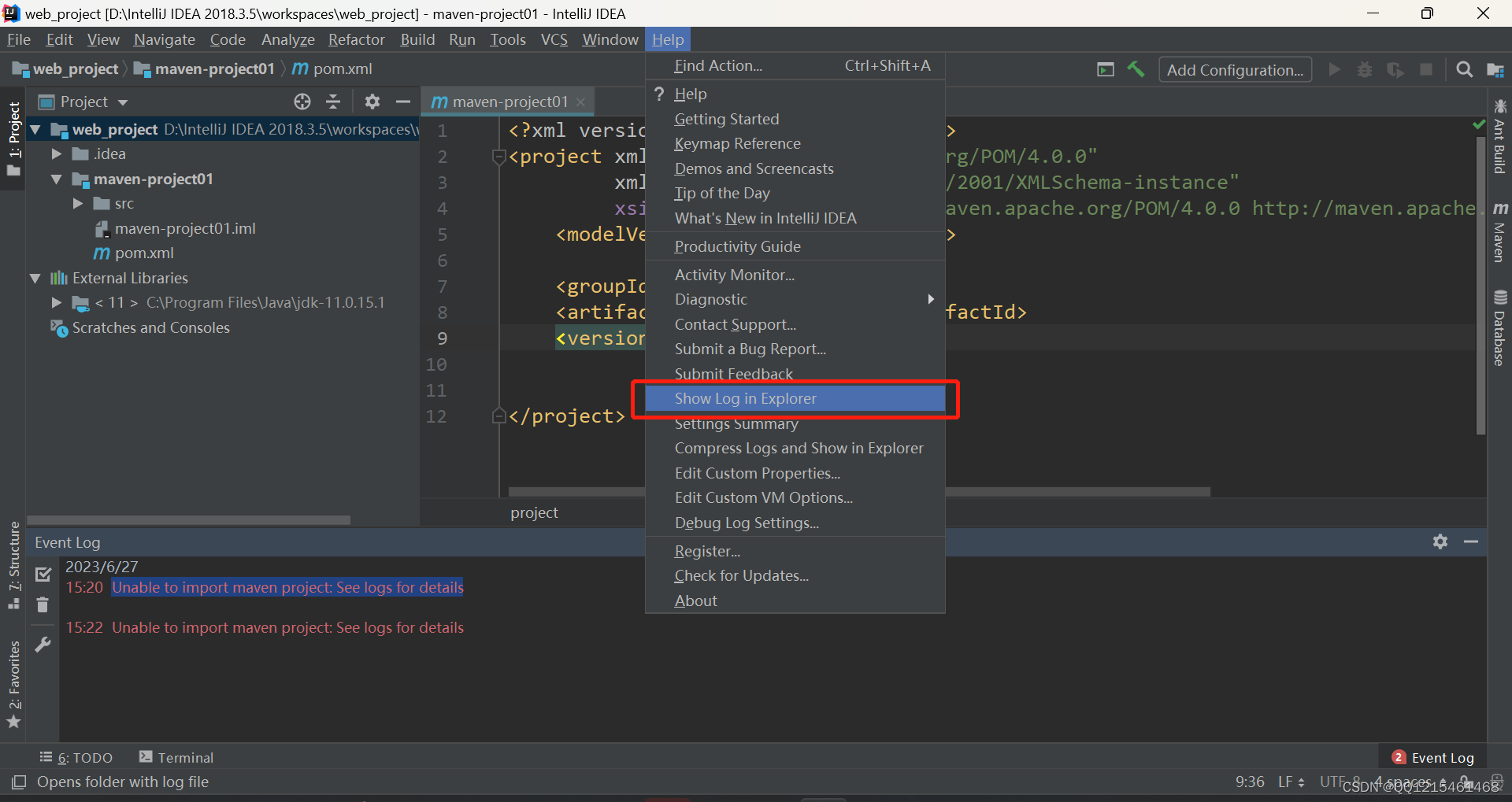Collapse External Libraries node
1512x802 pixels.
point(35,278)
